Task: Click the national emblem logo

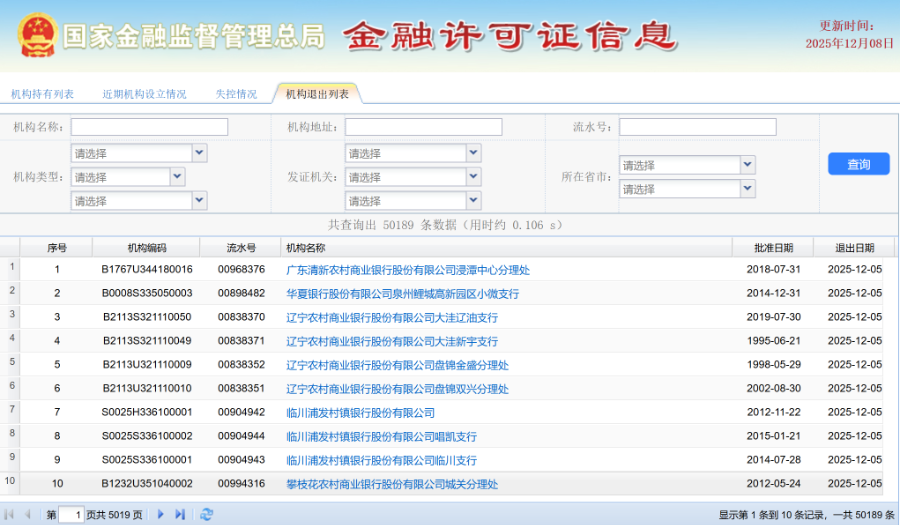Action: coord(36,35)
